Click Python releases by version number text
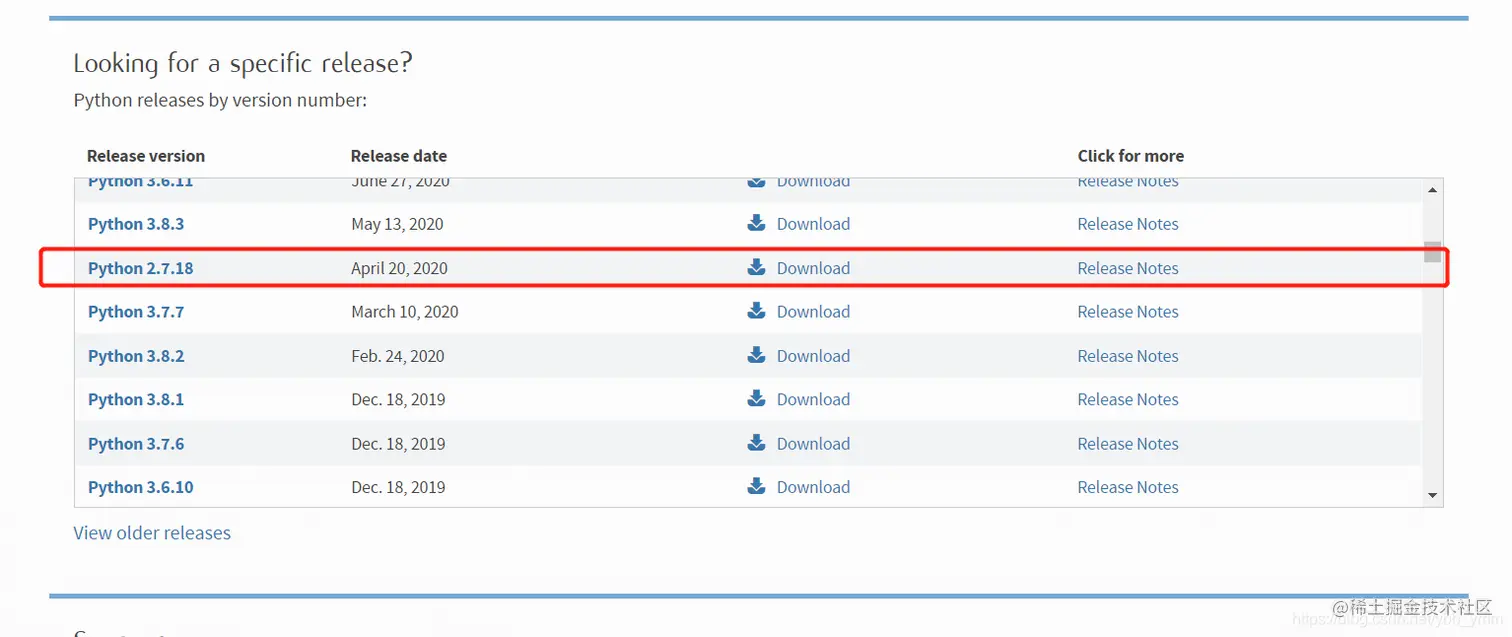1512x637 pixels. click(x=220, y=101)
